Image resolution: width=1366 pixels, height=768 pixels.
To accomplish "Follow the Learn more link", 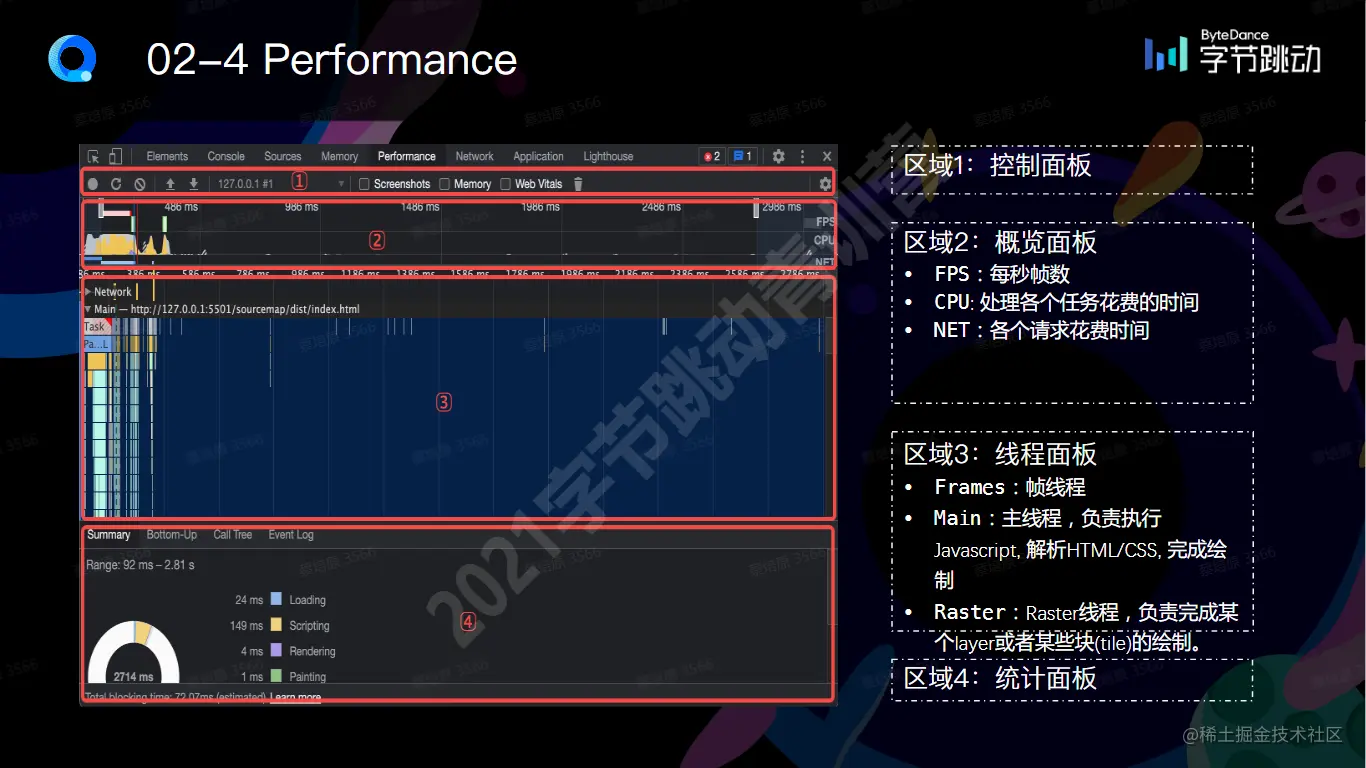I will (x=295, y=697).
